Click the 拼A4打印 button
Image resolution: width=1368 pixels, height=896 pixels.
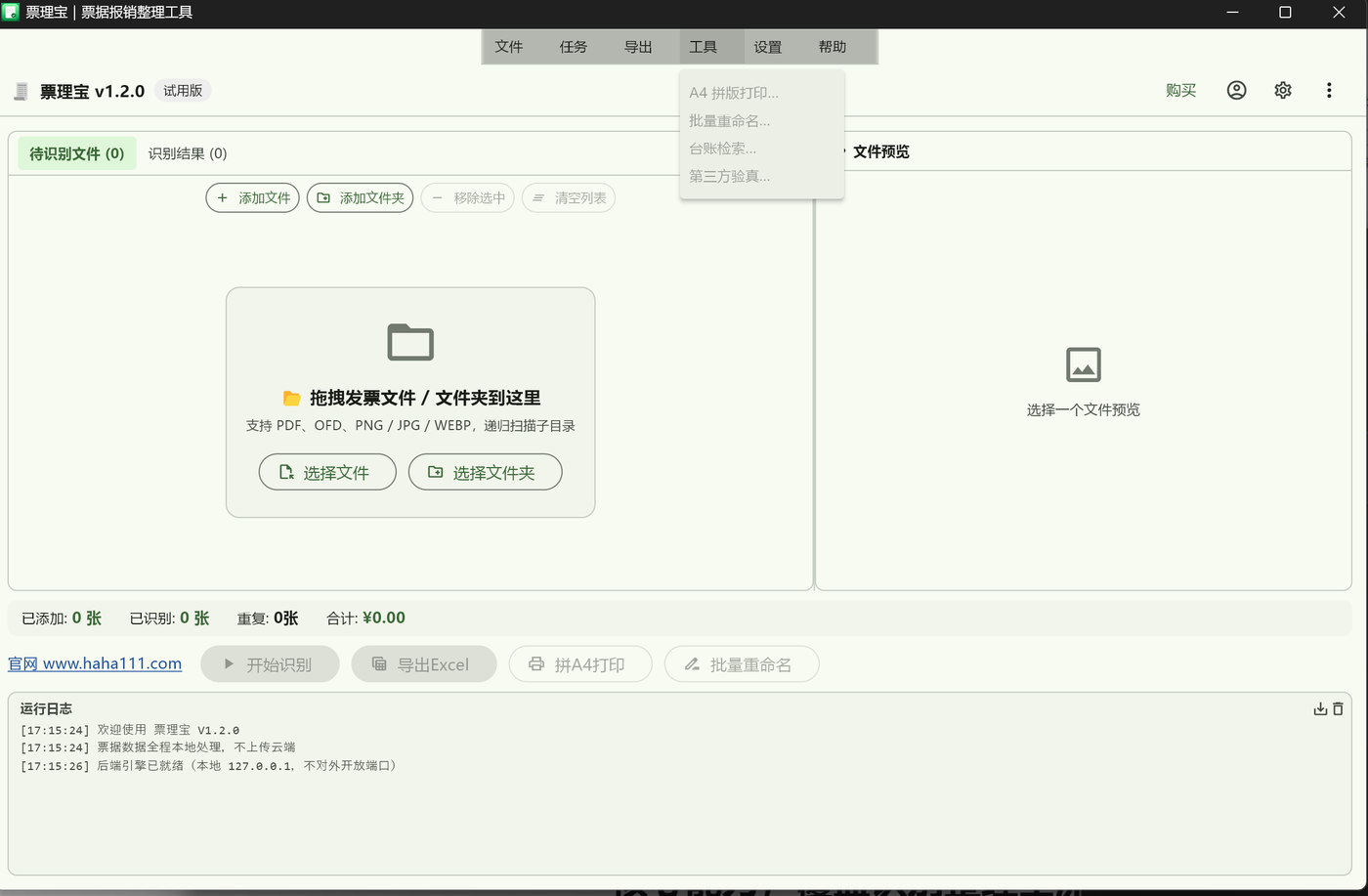(580, 664)
